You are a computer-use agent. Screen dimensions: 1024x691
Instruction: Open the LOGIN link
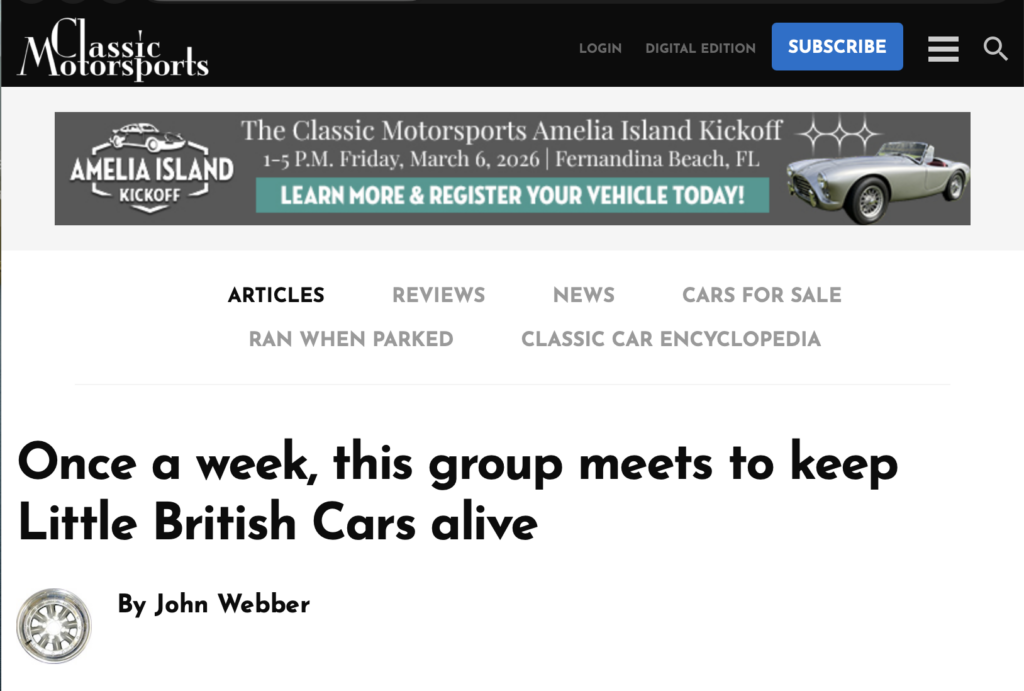coord(600,48)
